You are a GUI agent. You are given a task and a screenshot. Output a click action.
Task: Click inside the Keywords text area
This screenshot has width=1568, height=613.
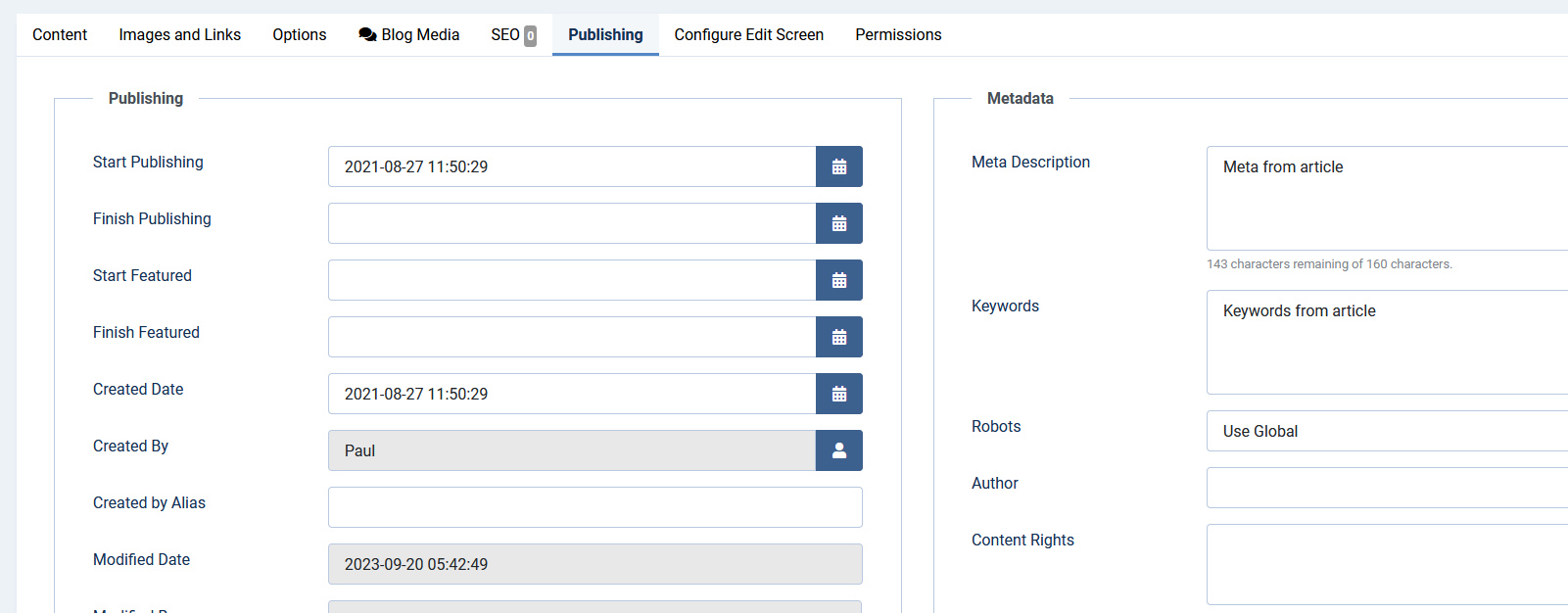coord(1386,343)
